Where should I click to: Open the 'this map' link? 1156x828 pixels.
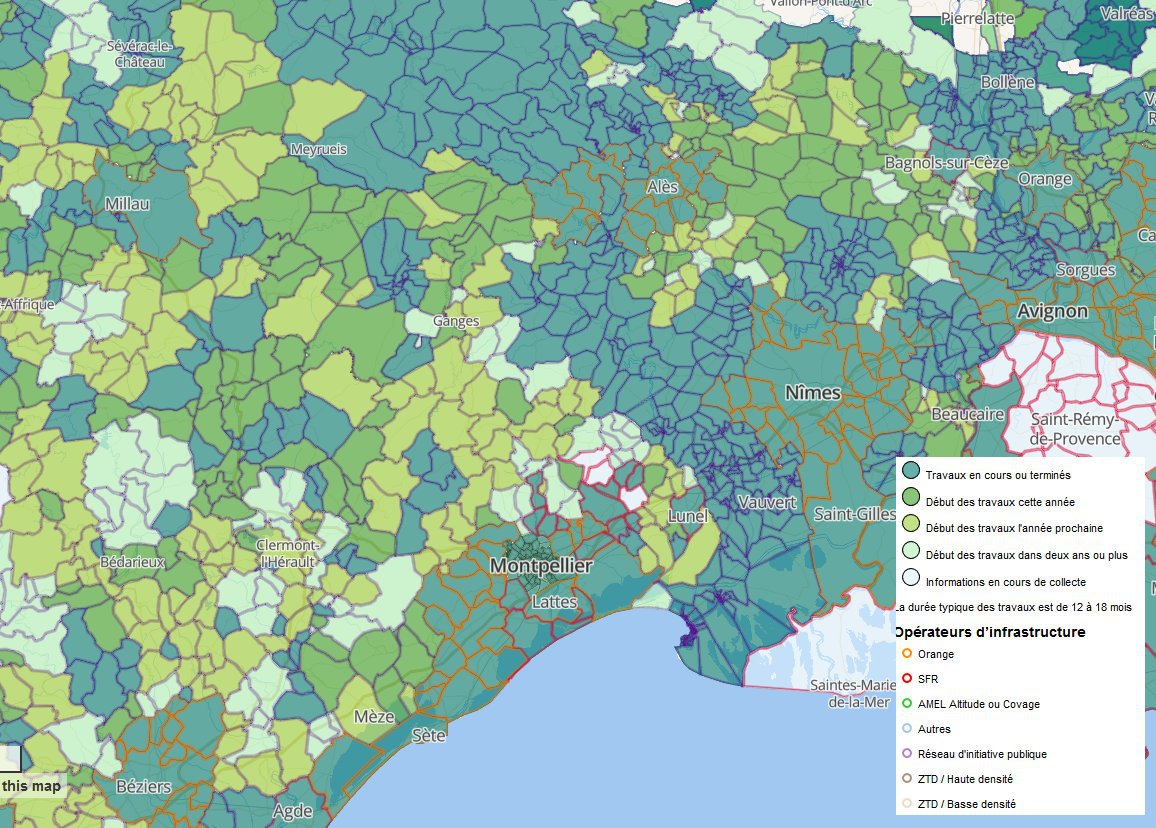(x=31, y=786)
